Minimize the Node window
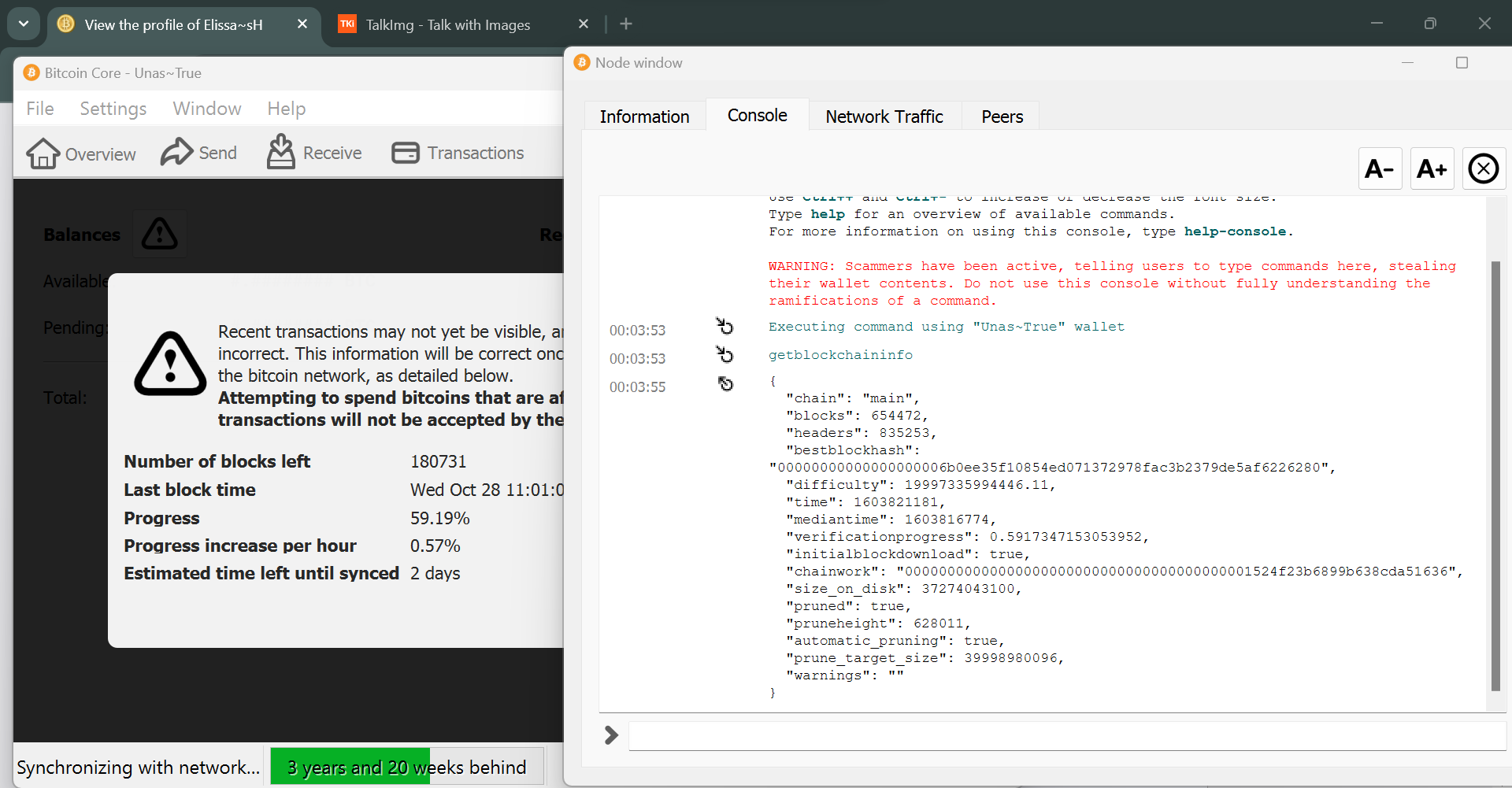The height and width of the screenshot is (788, 1512). [1407, 63]
